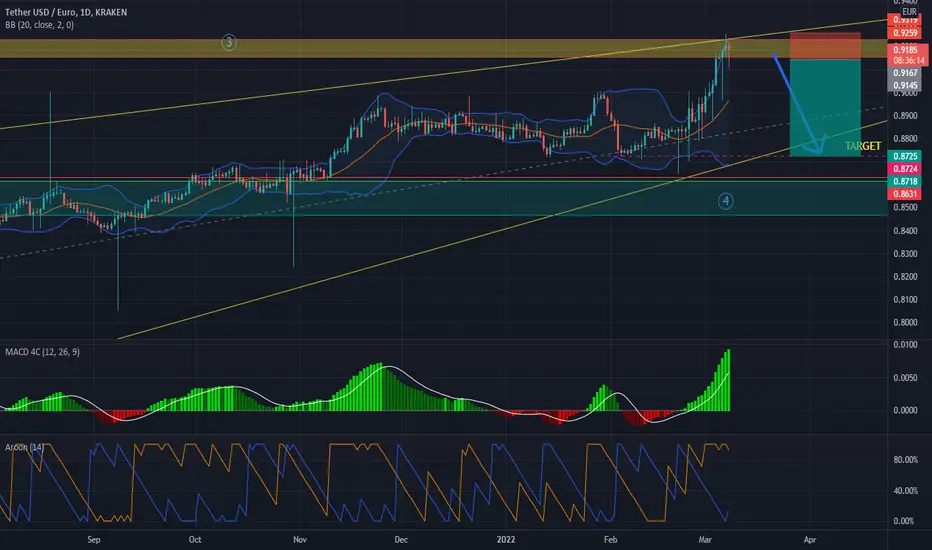
Task: Click the Mar label on time axis
Action: (705, 540)
